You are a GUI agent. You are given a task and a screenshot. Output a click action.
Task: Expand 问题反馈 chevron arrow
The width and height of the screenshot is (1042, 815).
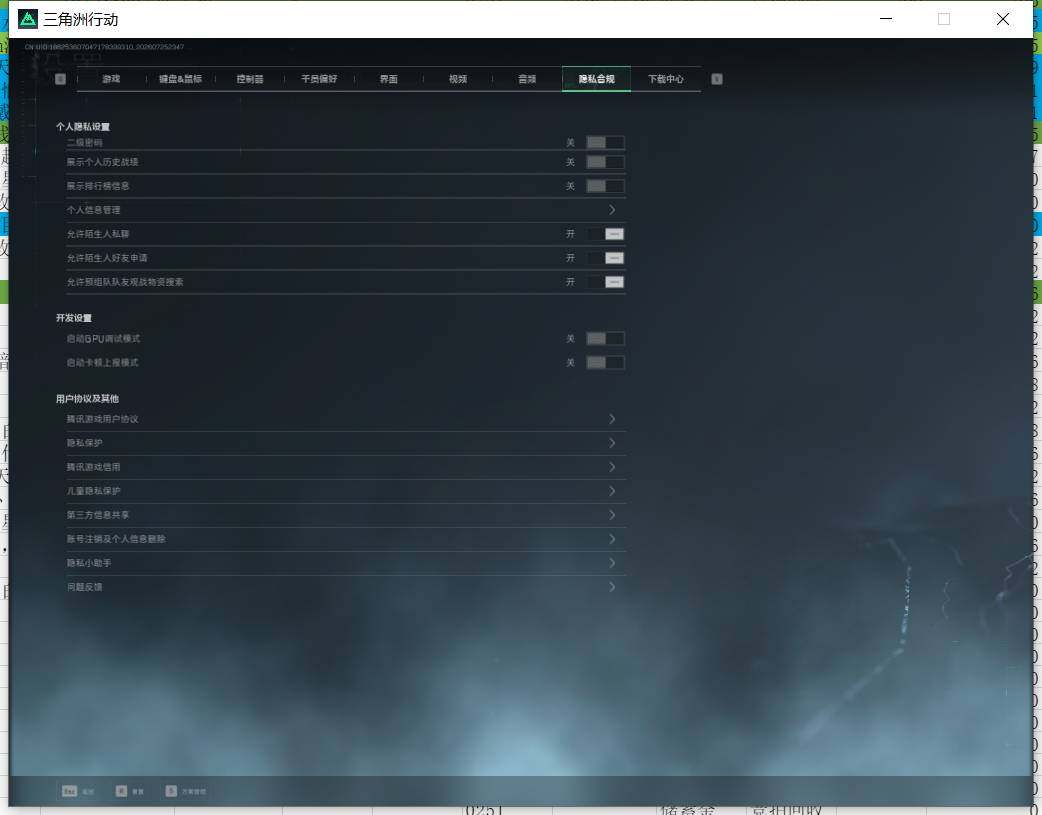612,586
